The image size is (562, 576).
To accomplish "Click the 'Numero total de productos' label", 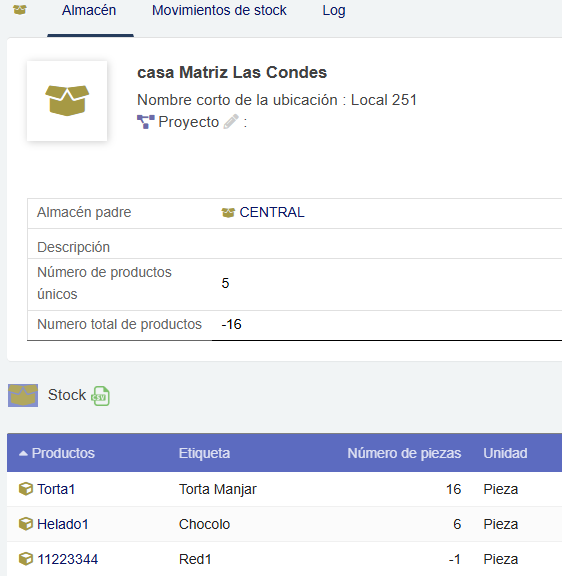I will pos(119,324).
